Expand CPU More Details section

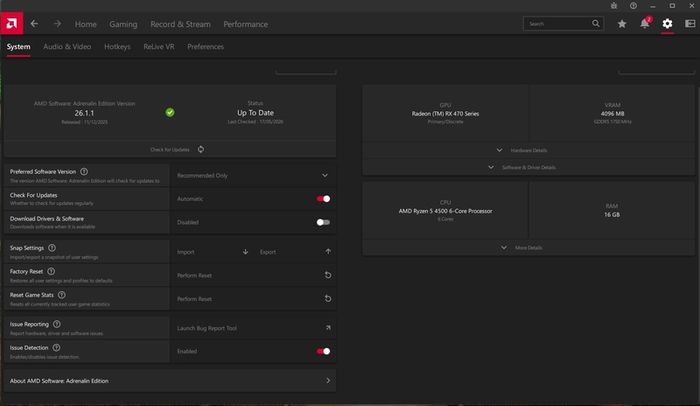pos(528,247)
